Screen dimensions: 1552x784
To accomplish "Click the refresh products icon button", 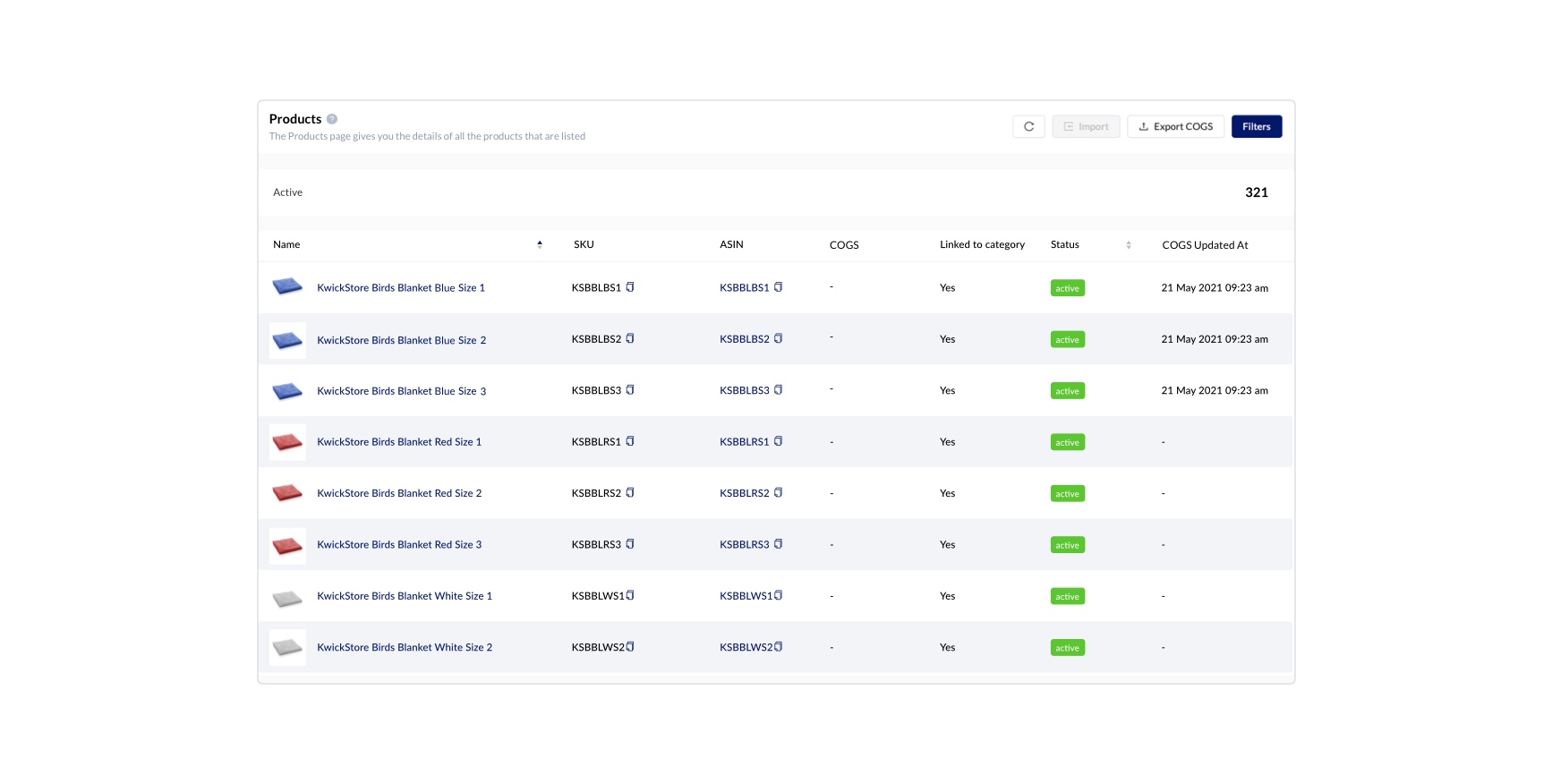I will click(x=1028, y=127).
